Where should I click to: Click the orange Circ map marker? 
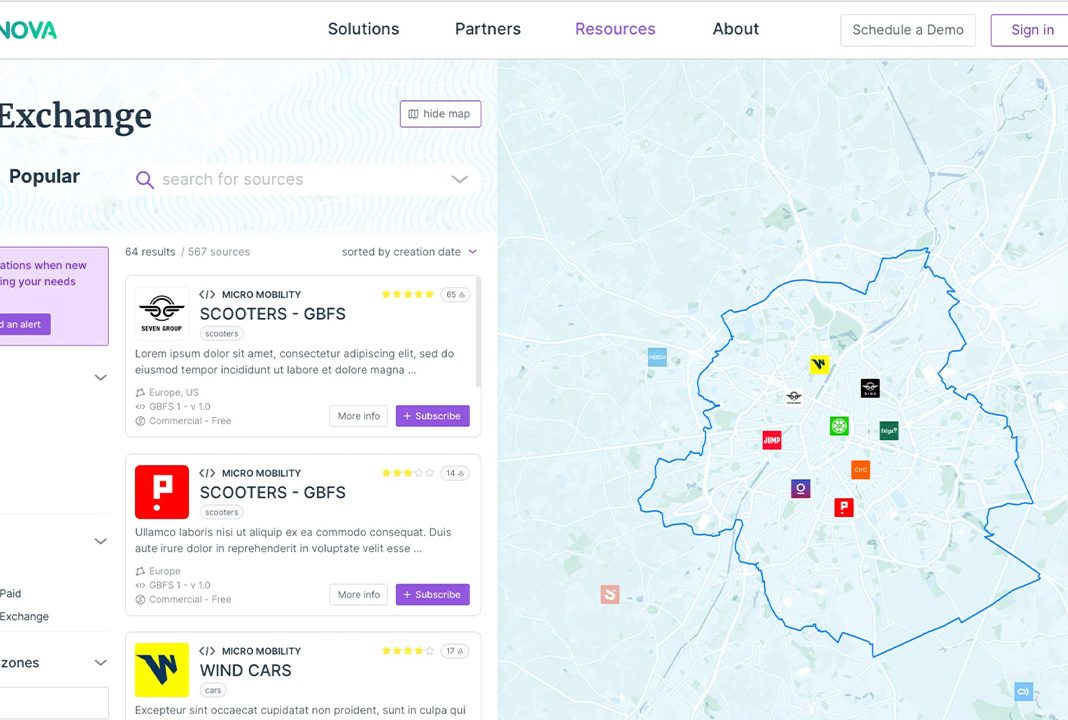[x=860, y=469]
